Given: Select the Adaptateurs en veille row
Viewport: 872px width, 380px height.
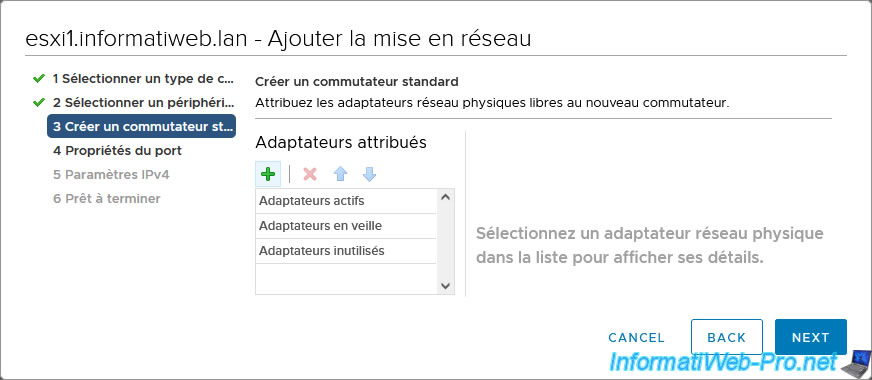Looking at the screenshot, I should (x=346, y=226).
